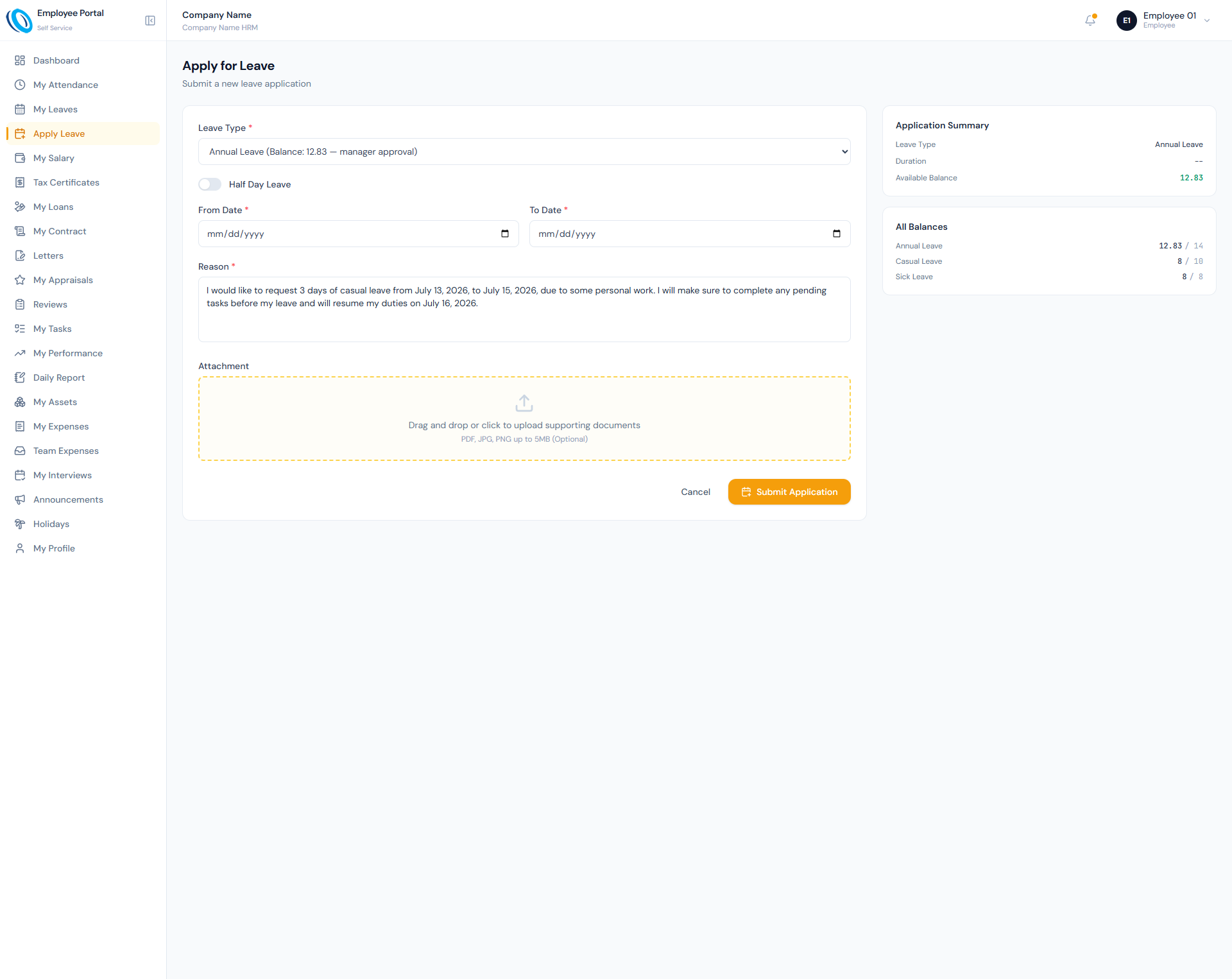Viewport: 1232px width, 979px height.
Task: Click the Annual Leave row in All Balances
Action: (x=1049, y=246)
